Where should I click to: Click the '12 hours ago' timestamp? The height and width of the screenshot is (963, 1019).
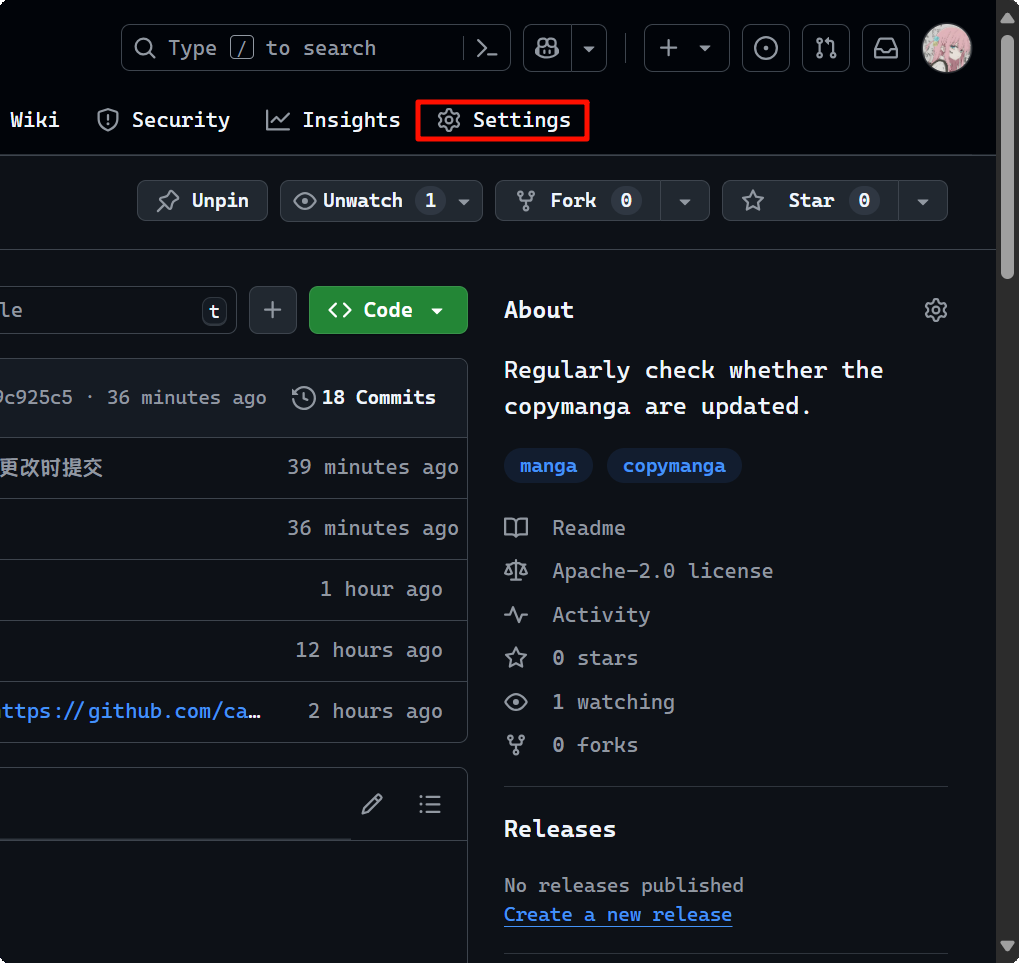click(369, 650)
